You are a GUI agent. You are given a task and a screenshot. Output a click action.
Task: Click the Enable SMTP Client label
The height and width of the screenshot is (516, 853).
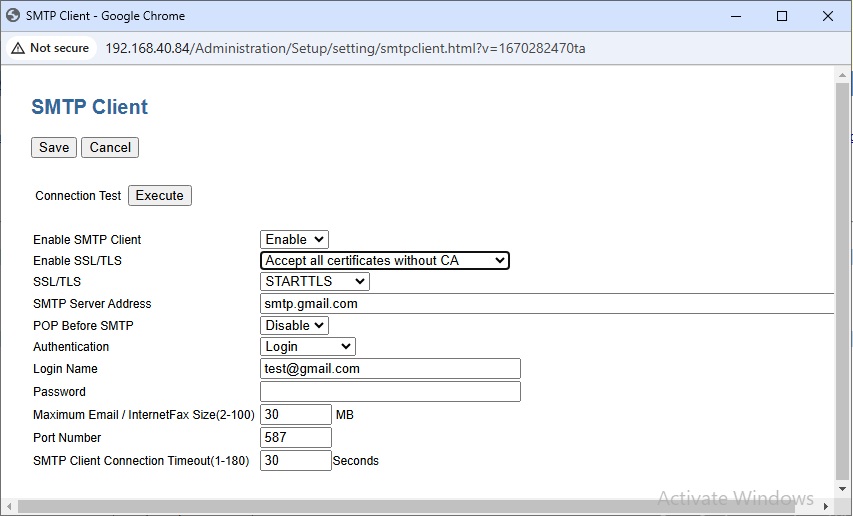pyautogui.click(x=87, y=240)
